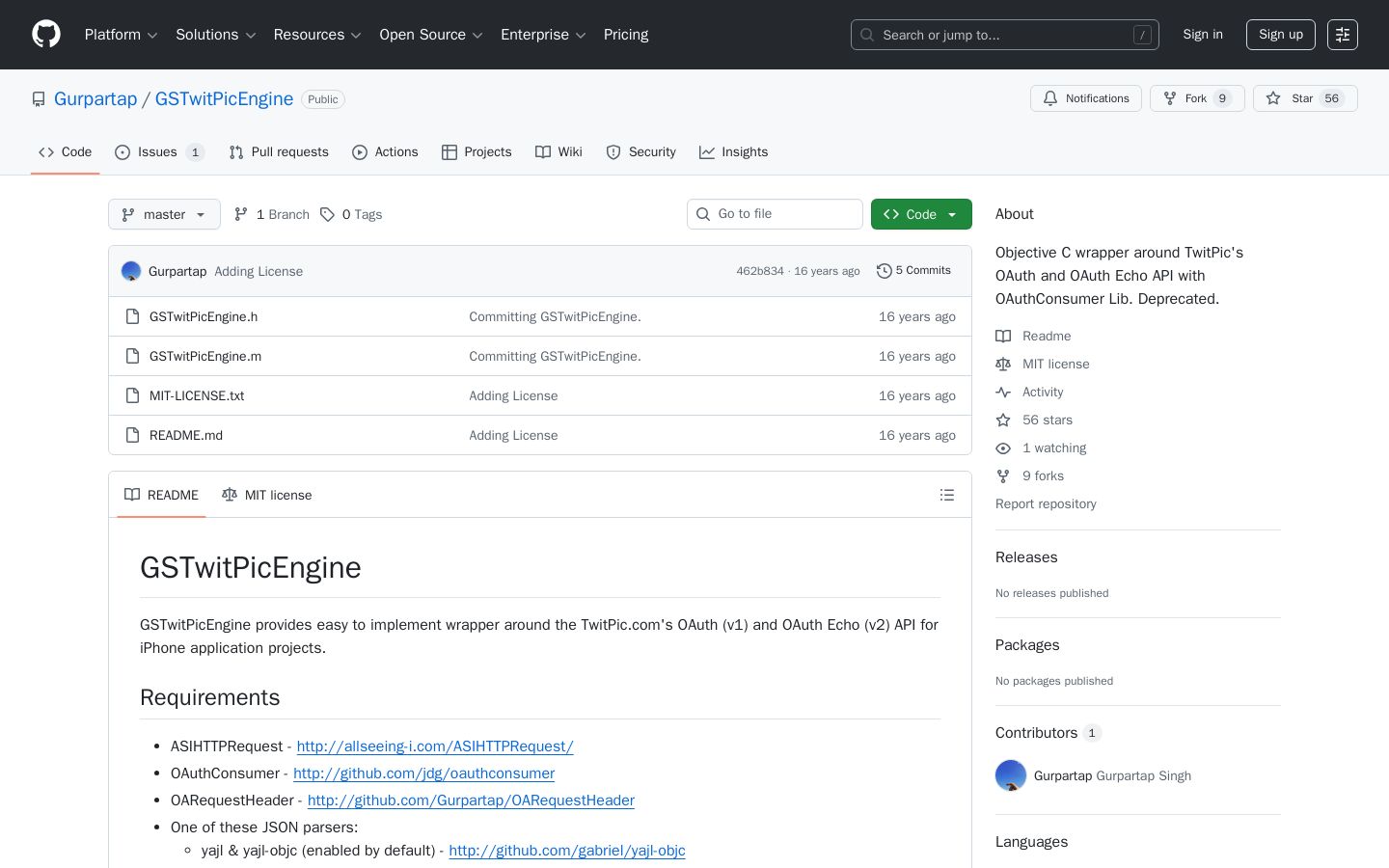The width and height of the screenshot is (1389, 868).
Task: Follow the gabriel/yajl-objc link
Action: pyautogui.click(x=567, y=851)
